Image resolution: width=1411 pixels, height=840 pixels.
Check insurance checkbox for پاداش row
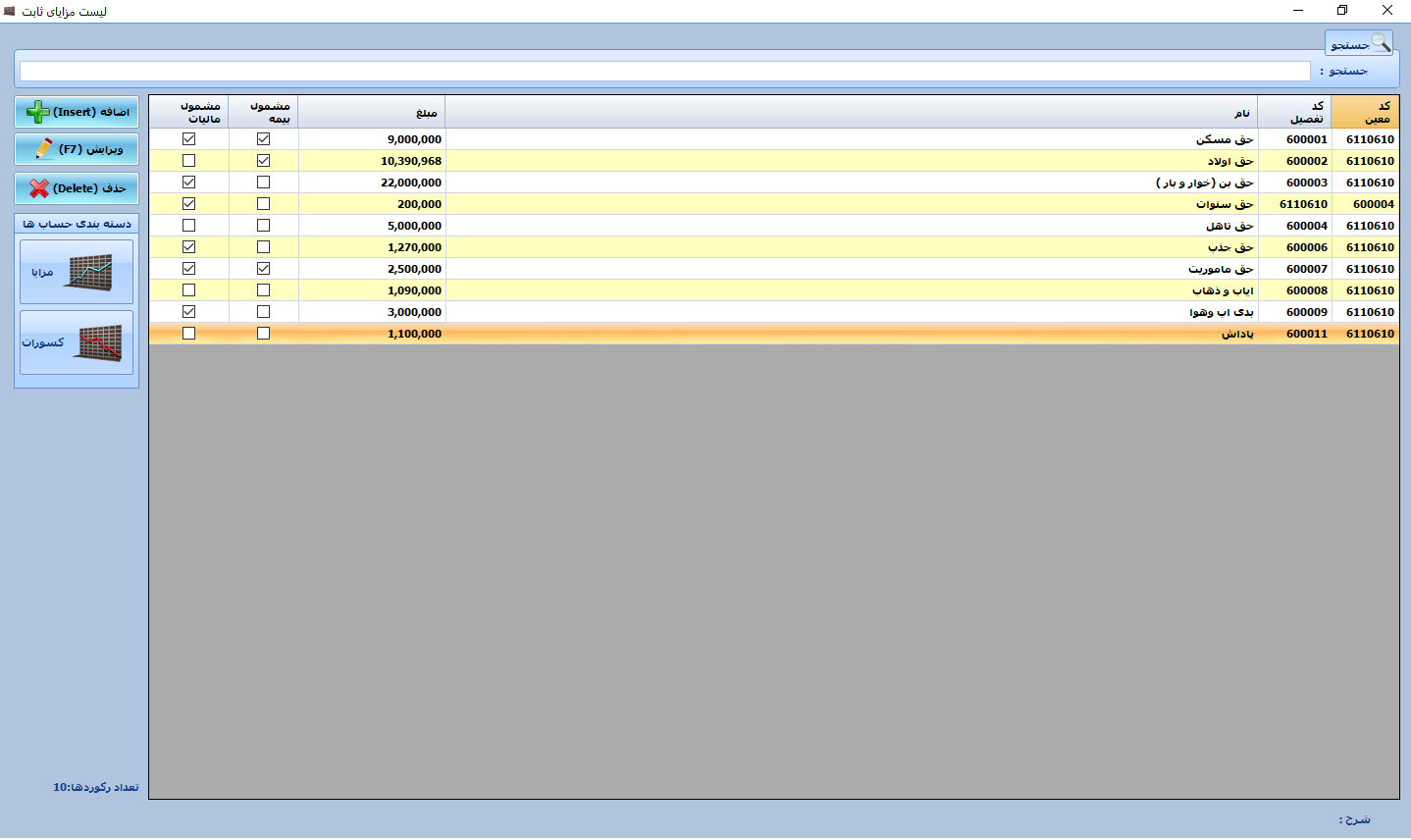[263, 334]
